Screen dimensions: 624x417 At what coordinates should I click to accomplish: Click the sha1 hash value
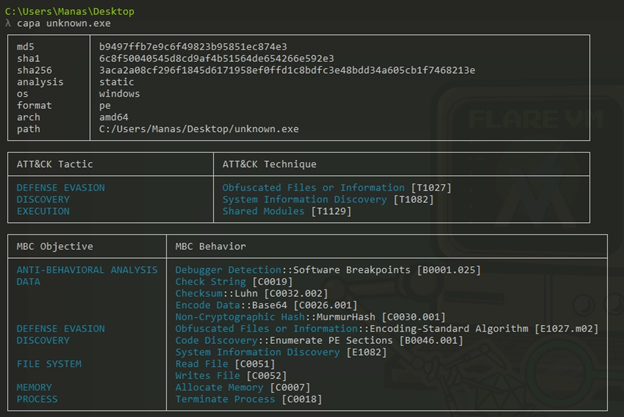pos(217,59)
